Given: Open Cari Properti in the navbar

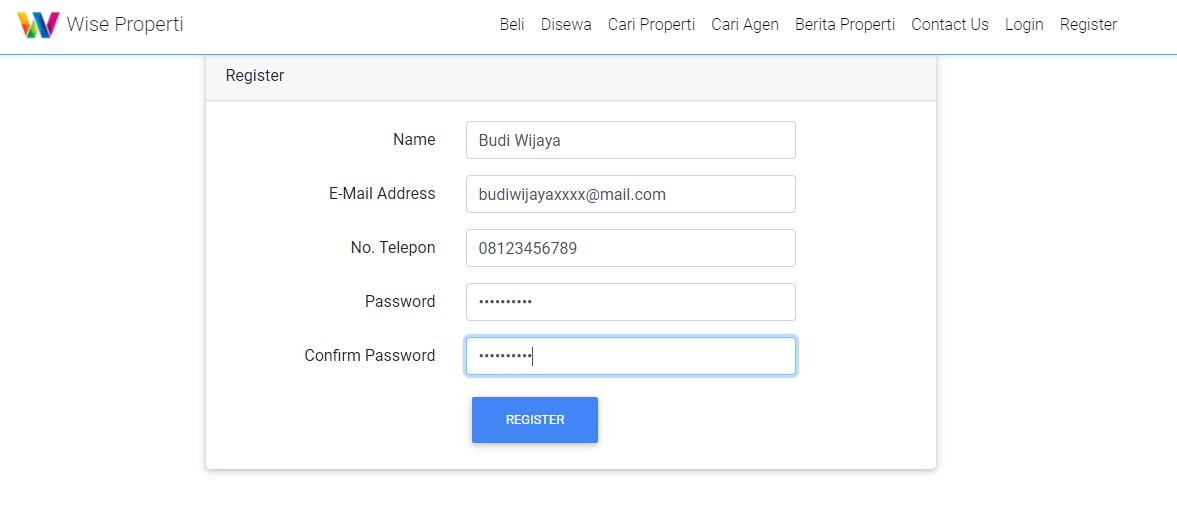Looking at the screenshot, I should tap(651, 25).
